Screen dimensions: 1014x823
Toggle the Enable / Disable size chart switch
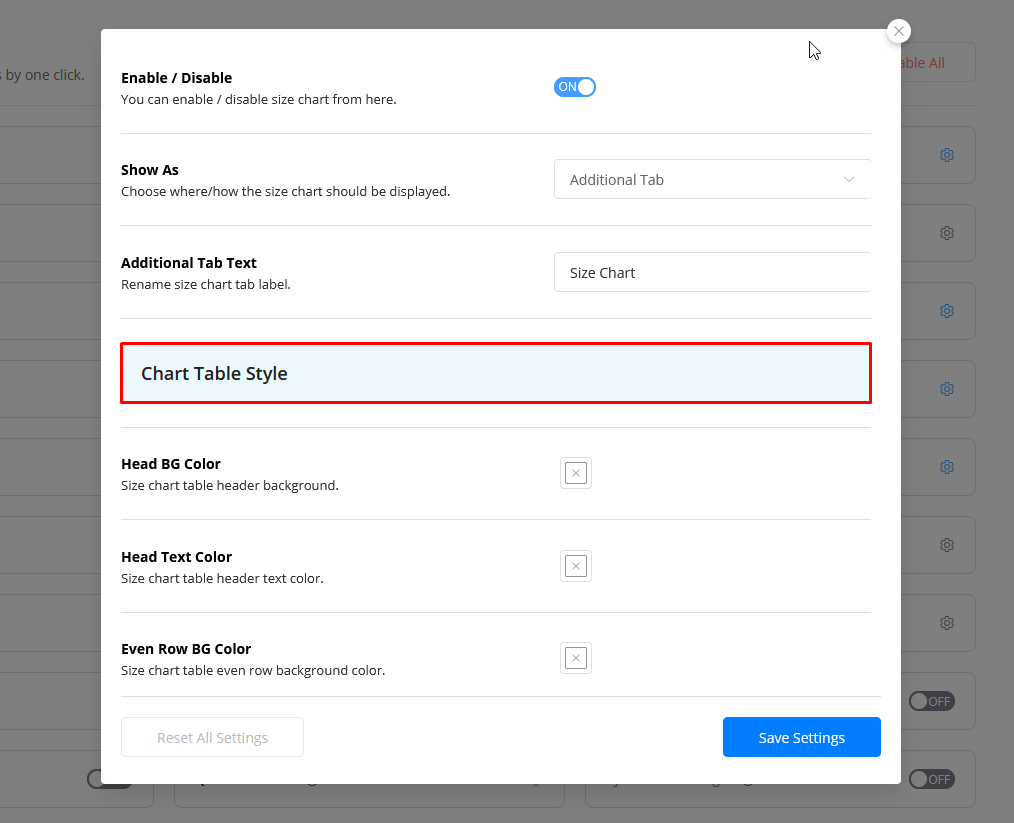tap(575, 87)
